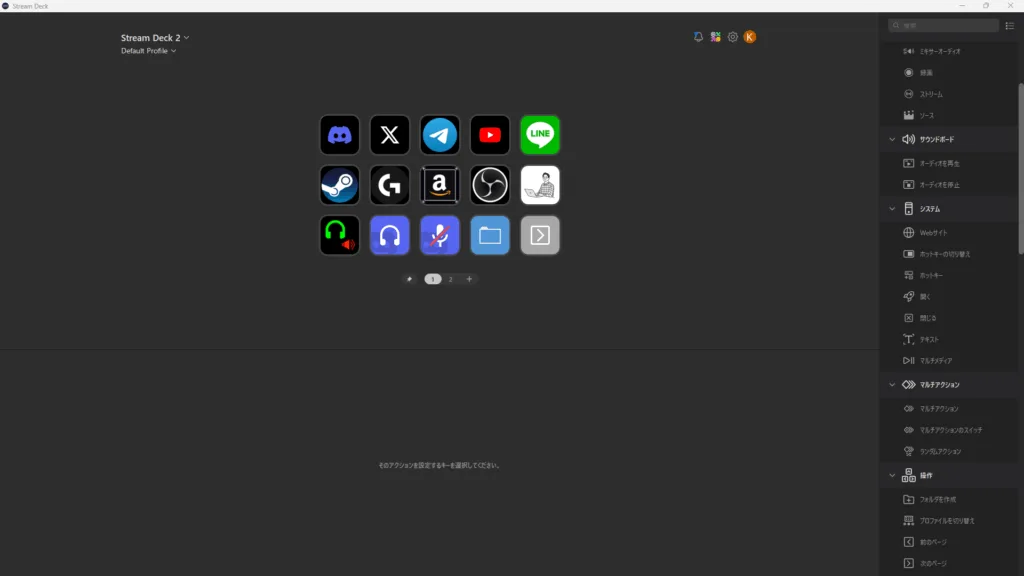The width and height of the screenshot is (1024, 576).
Task: Add a new page with plus
Action: (x=469, y=279)
